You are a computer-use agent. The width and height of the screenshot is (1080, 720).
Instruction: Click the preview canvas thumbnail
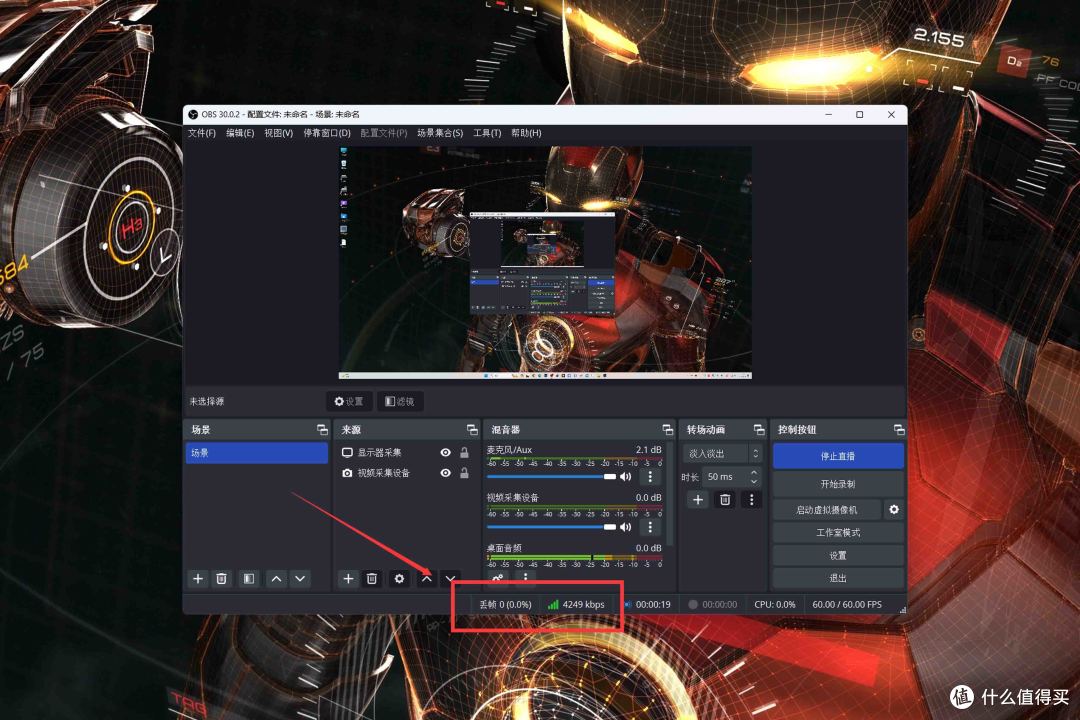[546, 263]
